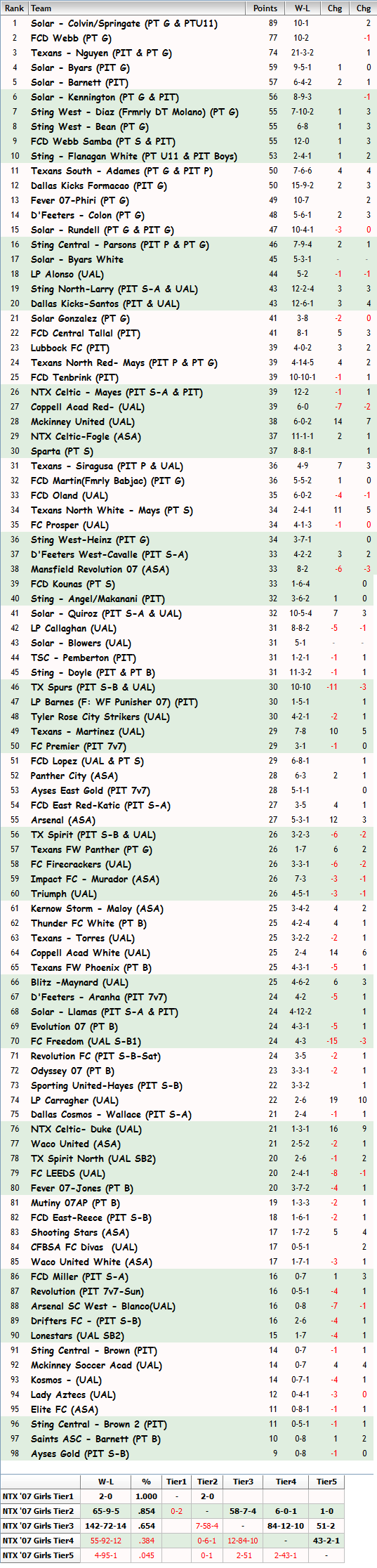Select Dallas Kicks Formacao team
This screenshot has width=377, height=1568.
(99, 185)
